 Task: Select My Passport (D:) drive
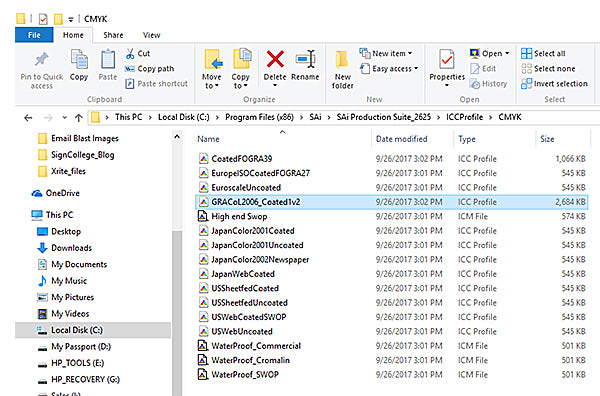coord(74,347)
